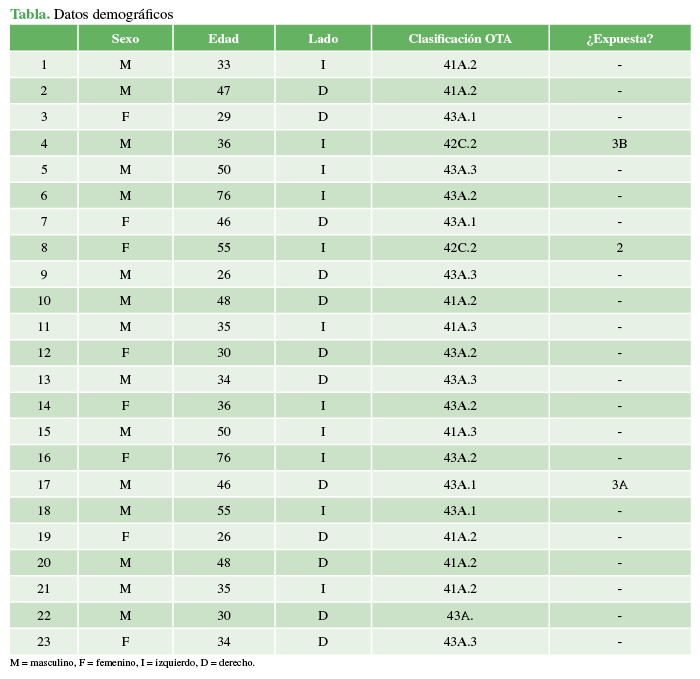Select the 42C.2 classification in row 4

tap(460, 144)
